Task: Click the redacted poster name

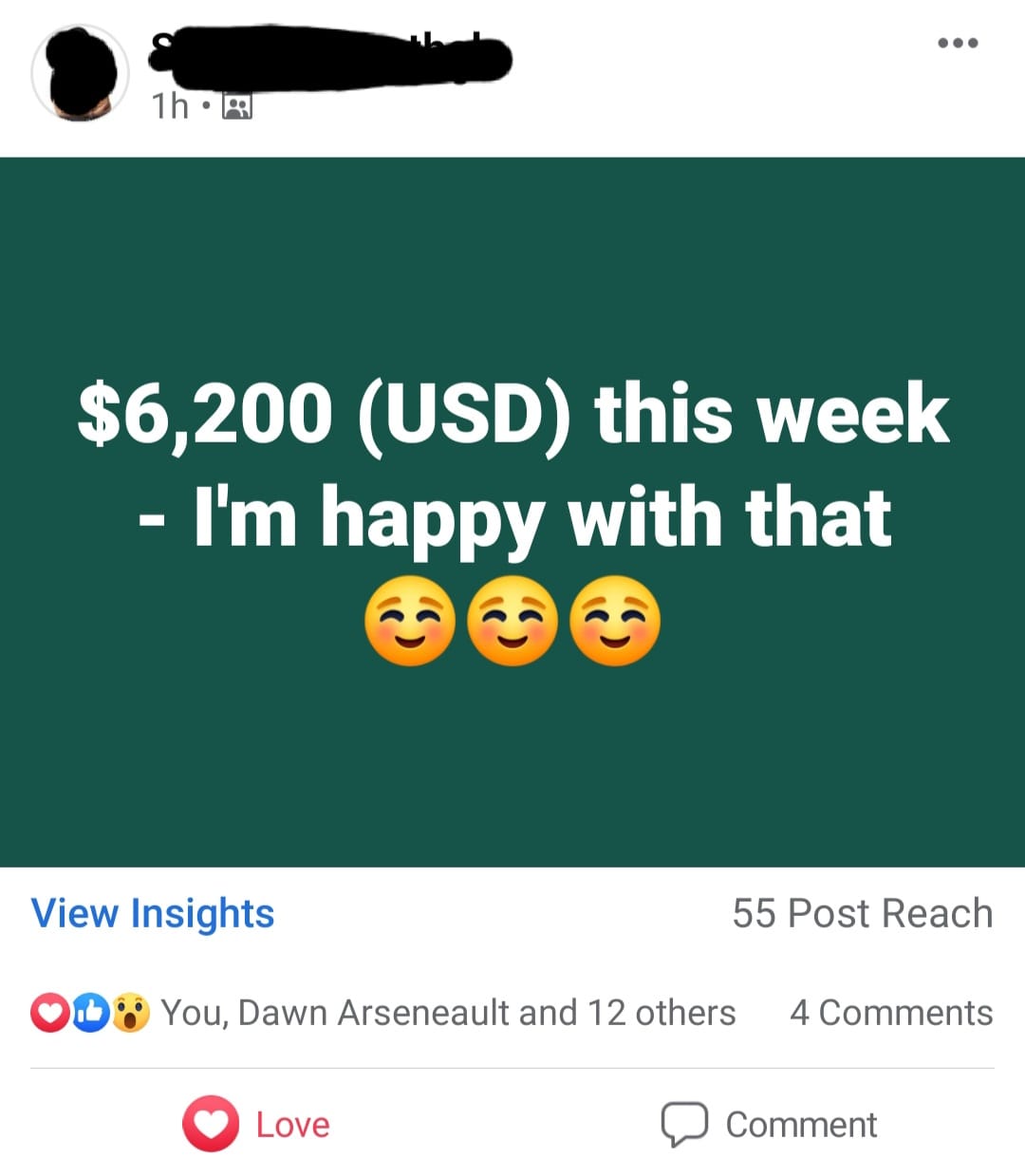Action: coord(330,57)
